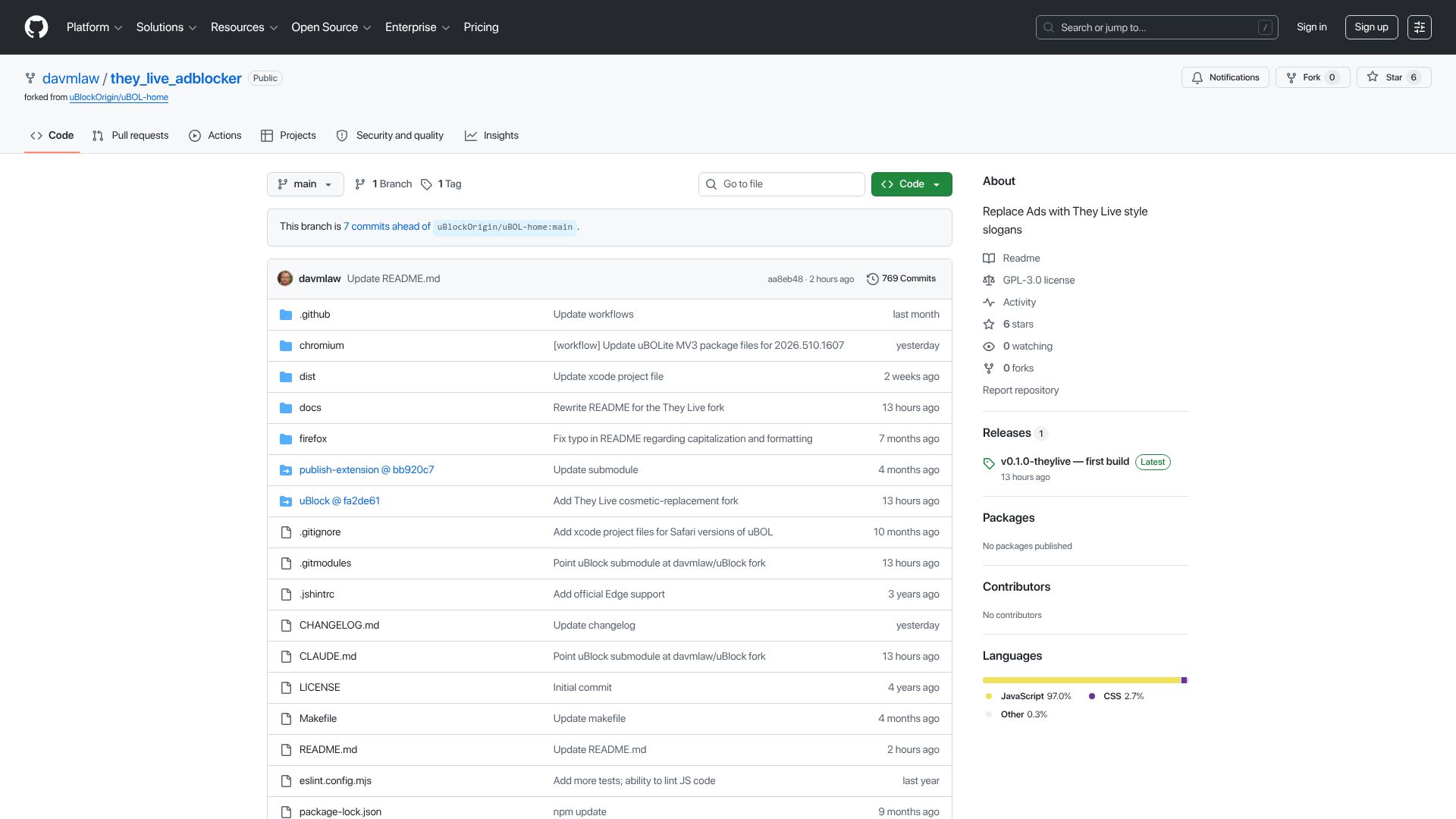Open the v0.1.0-theylive first build release
This screenshot has height=819, width=1456.
point(1065,462)
